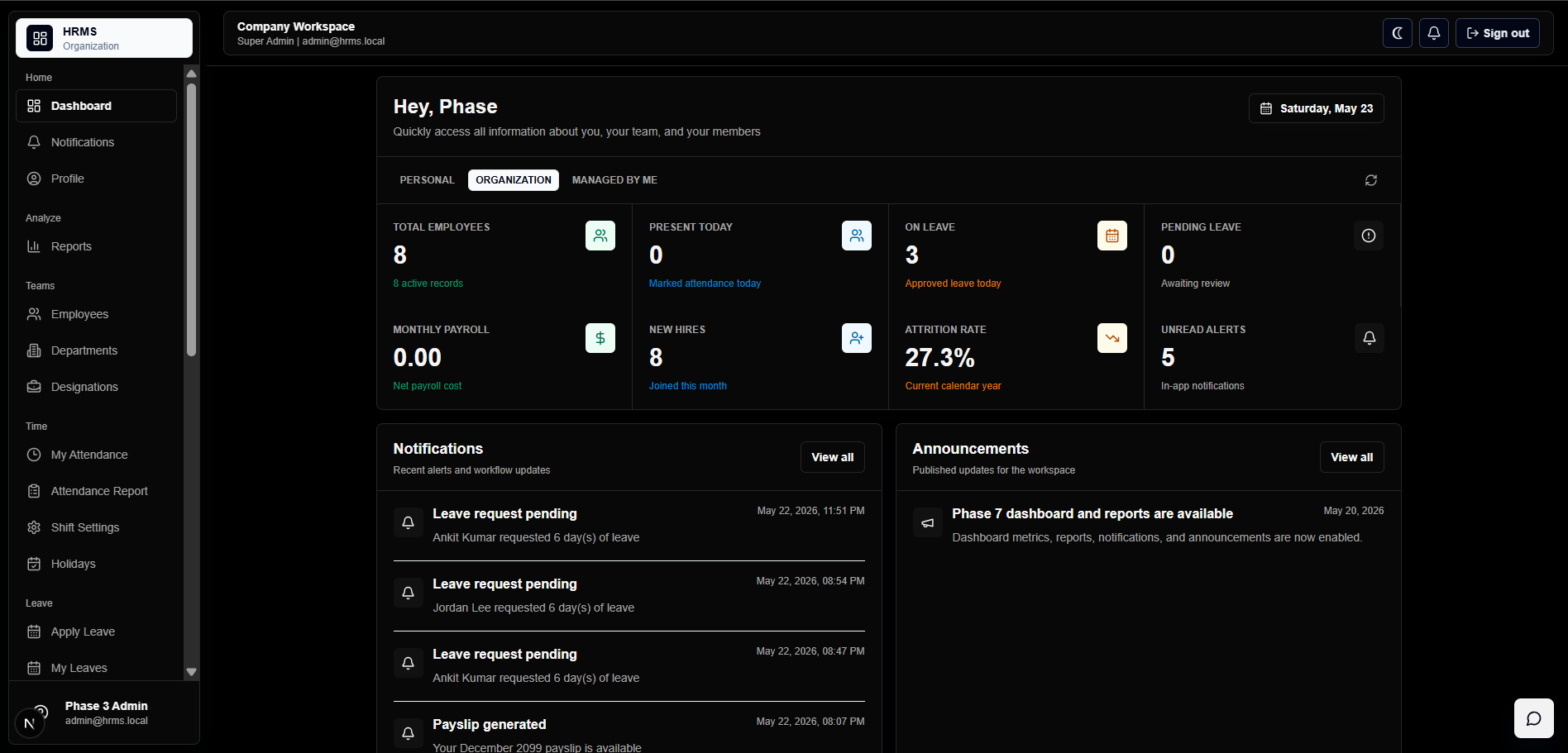Click the Employees people icon in sidebar
The width and height of the screenshot is (1568, 753).
34,314
